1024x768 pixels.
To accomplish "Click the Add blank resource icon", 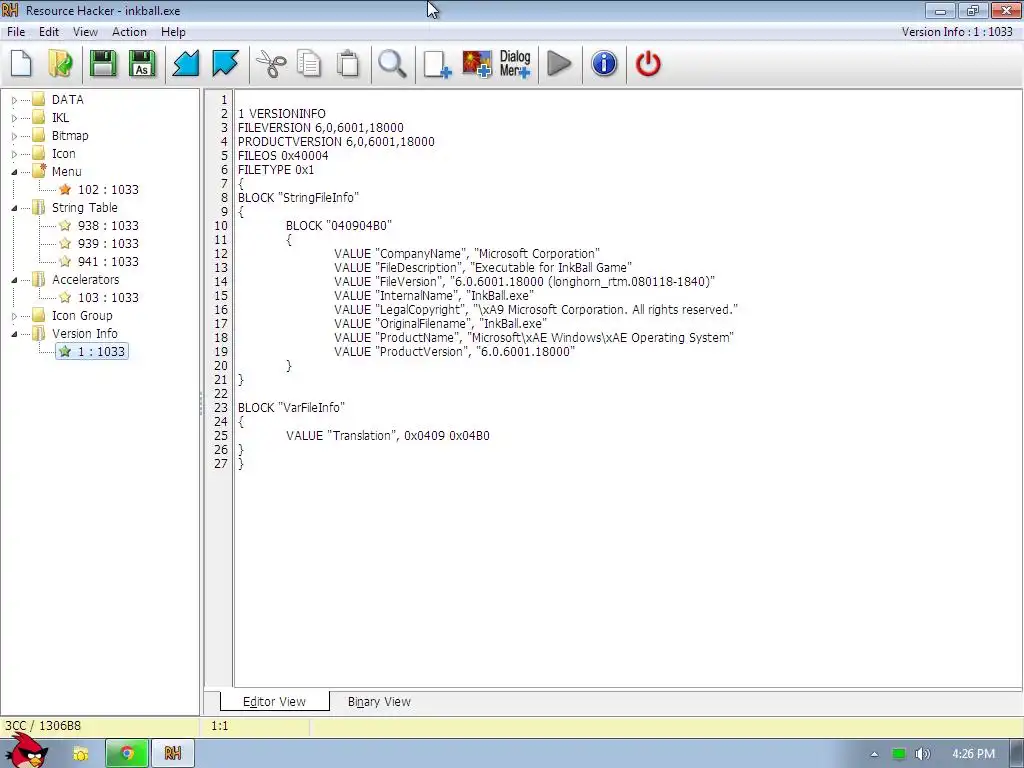I will [437, 65].
